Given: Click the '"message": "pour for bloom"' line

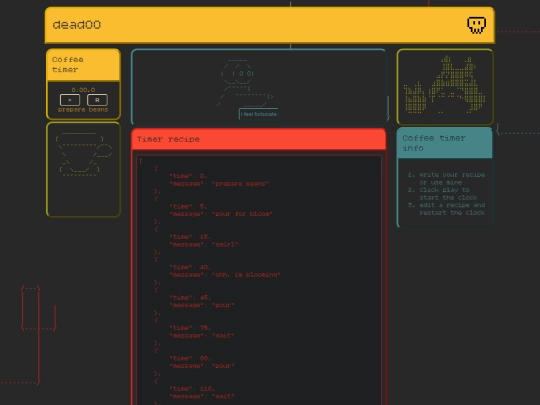Looking at the screenshot, I should point(221,214).
